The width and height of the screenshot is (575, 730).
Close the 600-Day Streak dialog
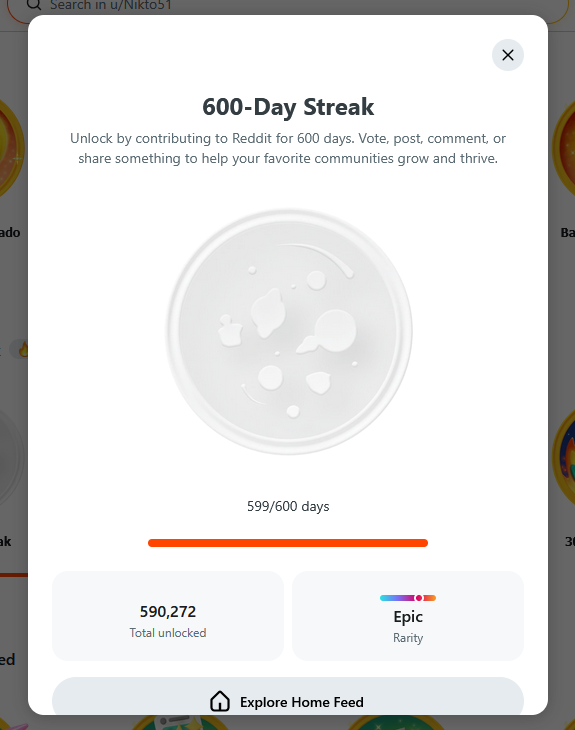coord(507,55)
